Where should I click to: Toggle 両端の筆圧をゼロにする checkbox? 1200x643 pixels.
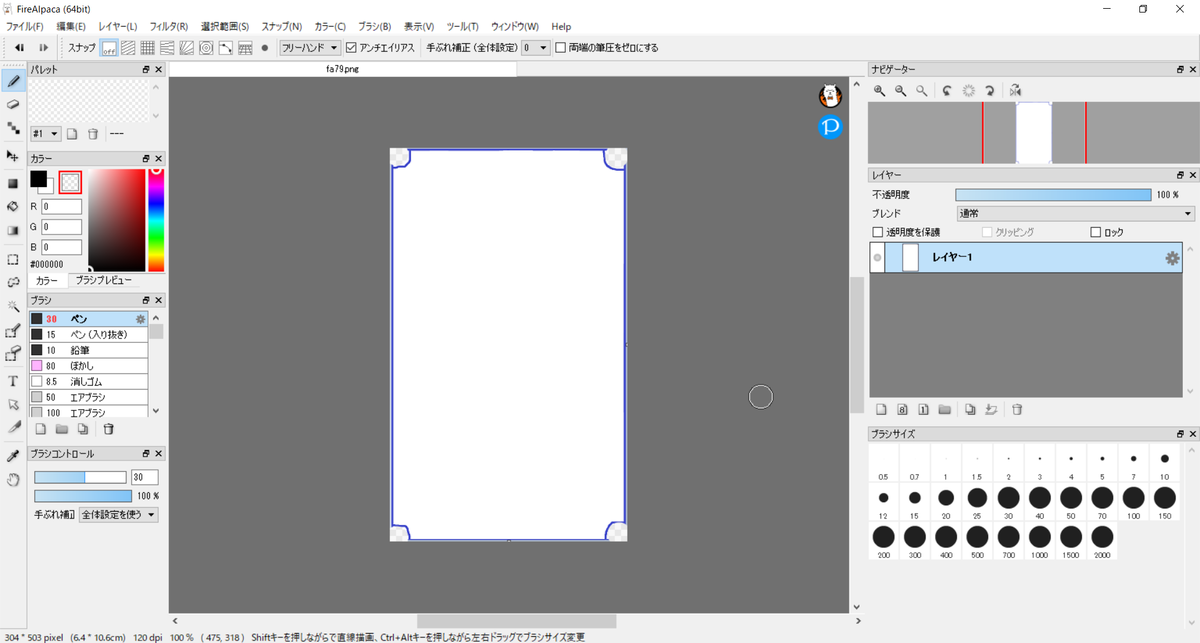pyautogui.click(x=560, y=47)
